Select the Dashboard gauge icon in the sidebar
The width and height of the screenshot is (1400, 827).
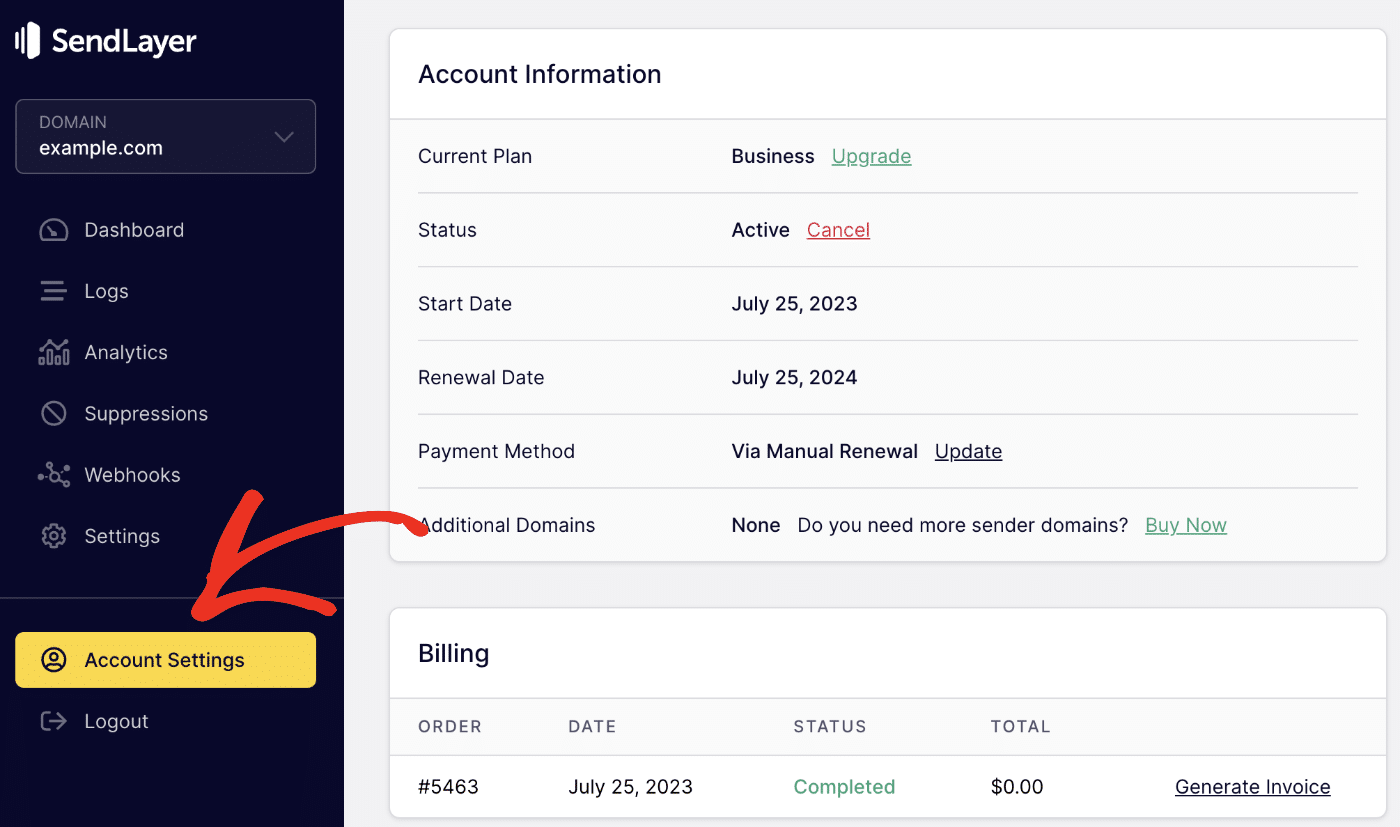coord(53,229)
